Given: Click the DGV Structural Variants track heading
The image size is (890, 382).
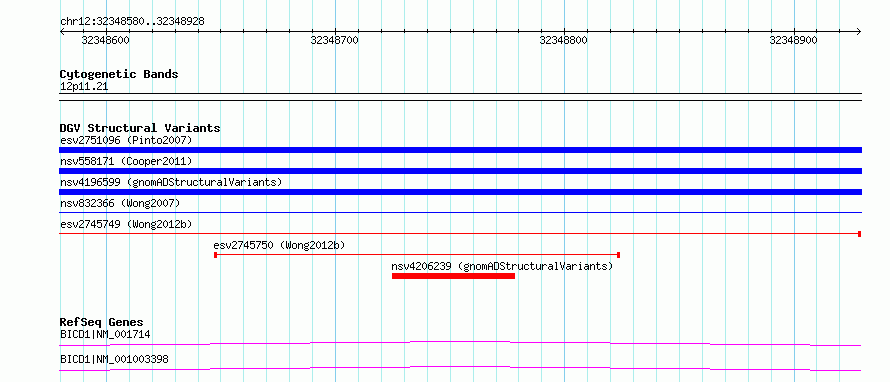Looking at the screenshot, I should tap(140, 128).
